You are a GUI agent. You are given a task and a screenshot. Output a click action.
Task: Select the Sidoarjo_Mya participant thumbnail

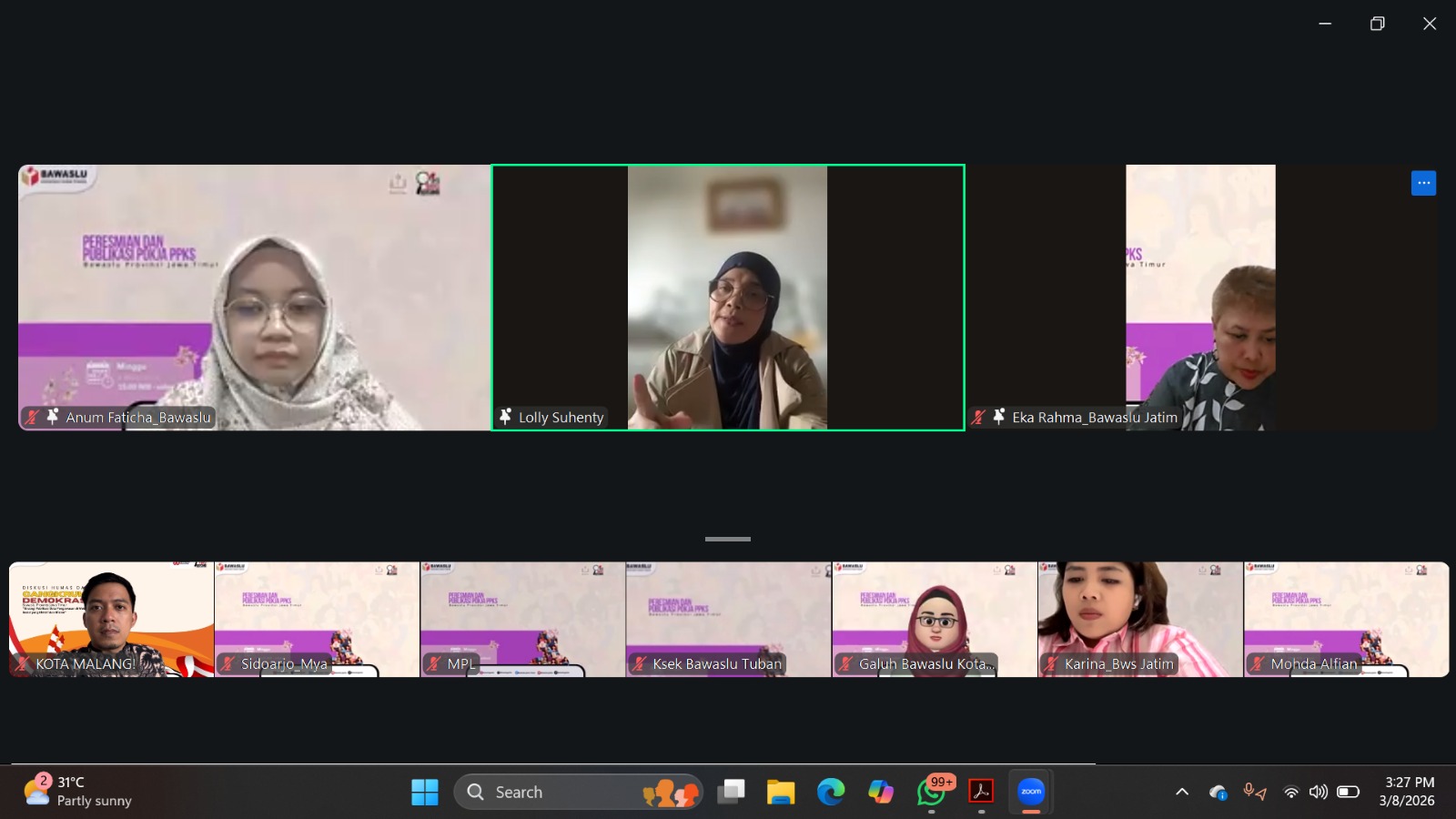(x=317, y=620)
